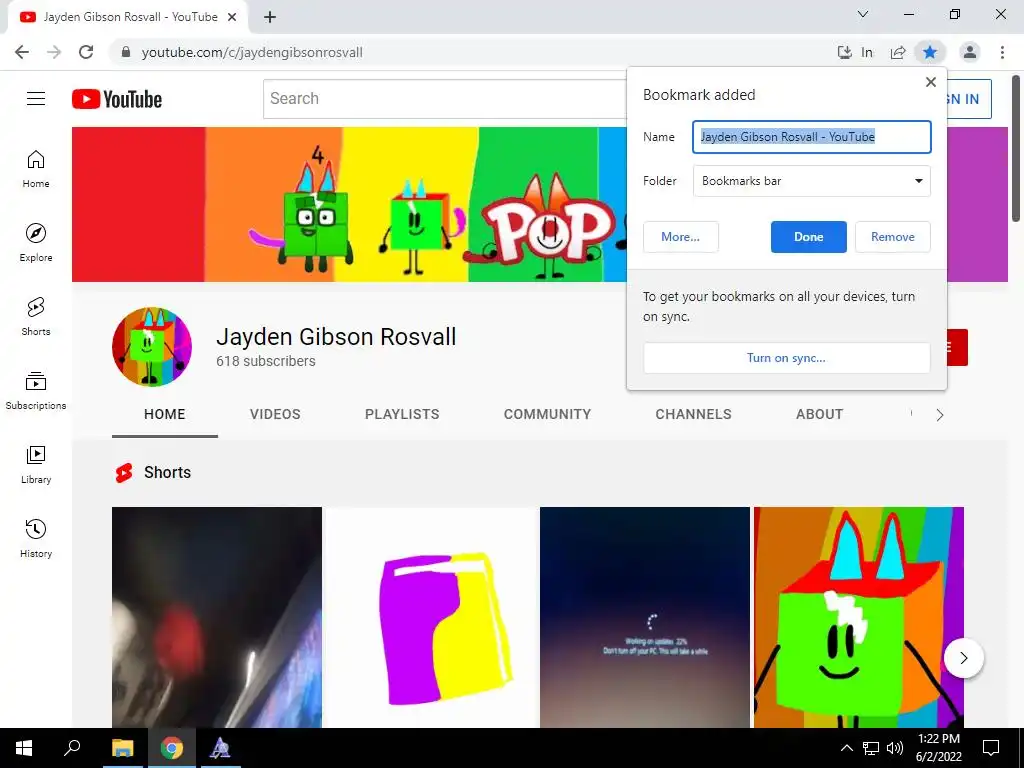Open the Working on updates Shorts thumbnail

pos(645,617)
